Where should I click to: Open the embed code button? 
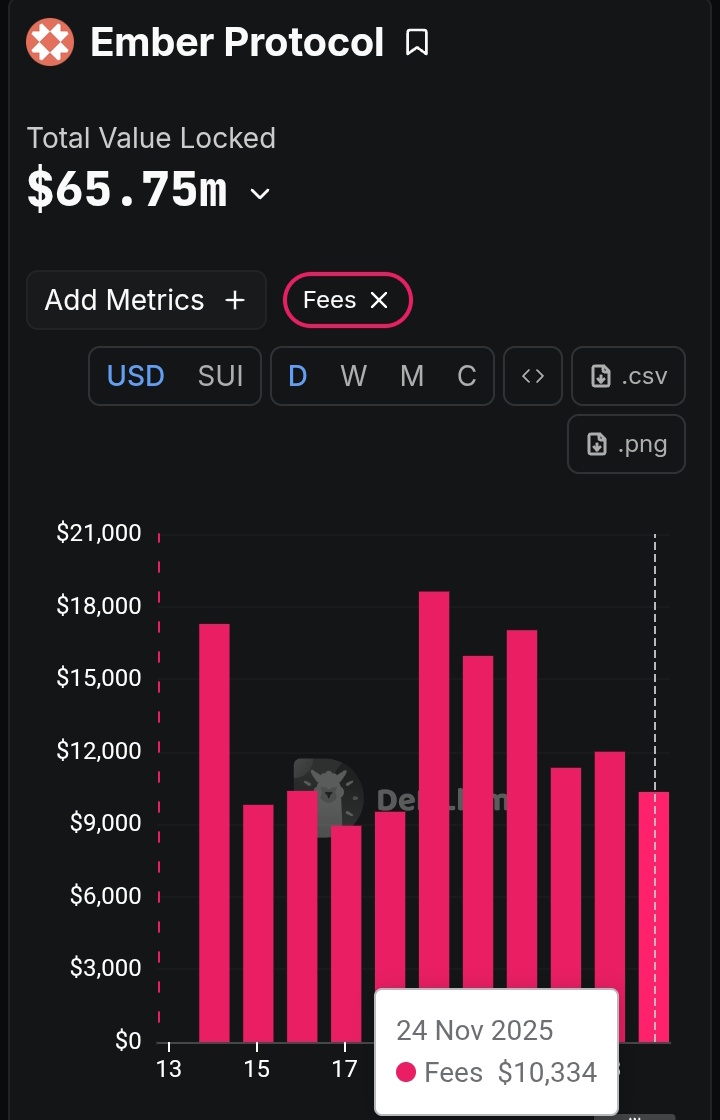click(533, 376)
